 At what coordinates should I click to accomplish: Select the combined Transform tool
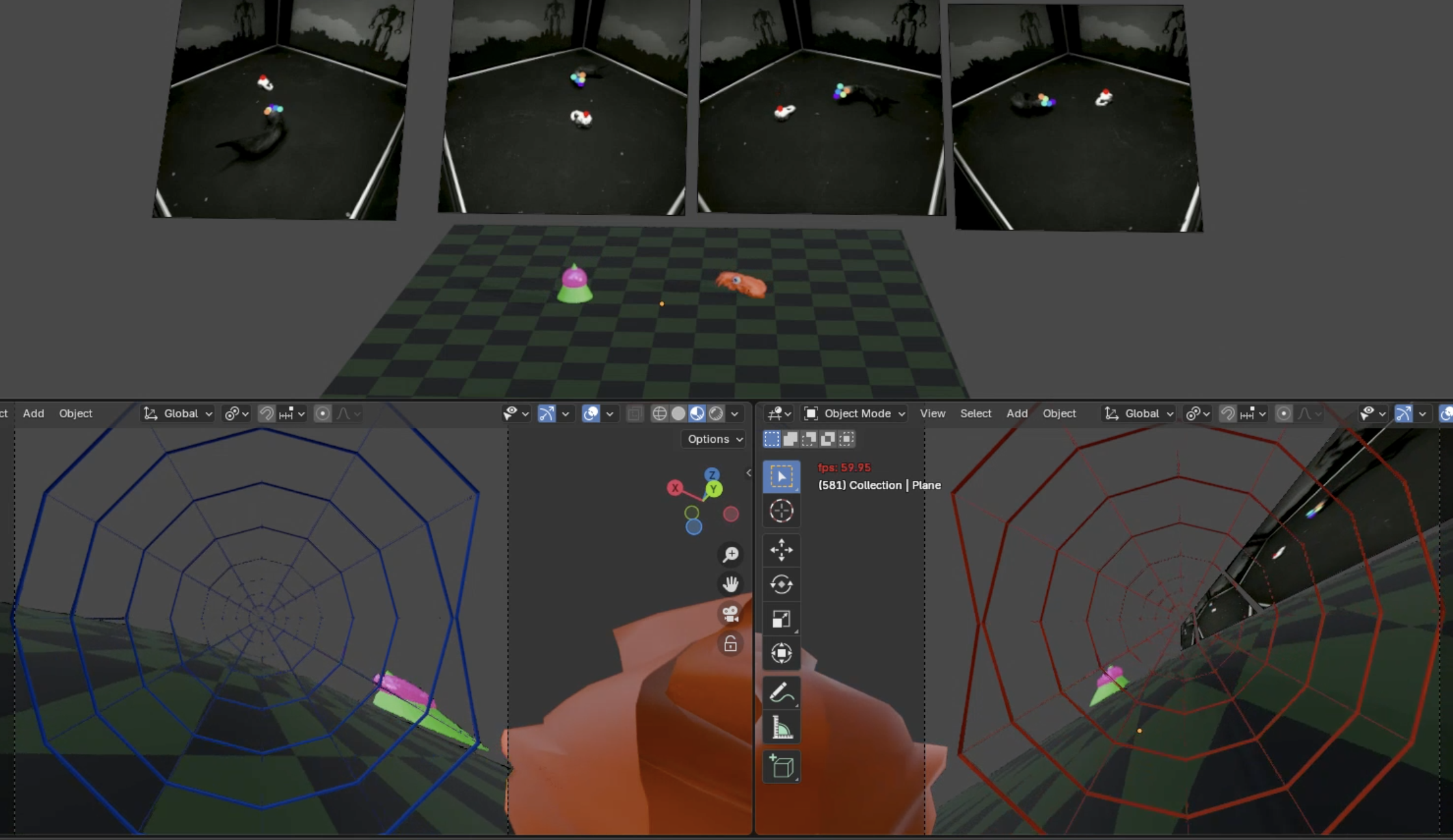781,653
